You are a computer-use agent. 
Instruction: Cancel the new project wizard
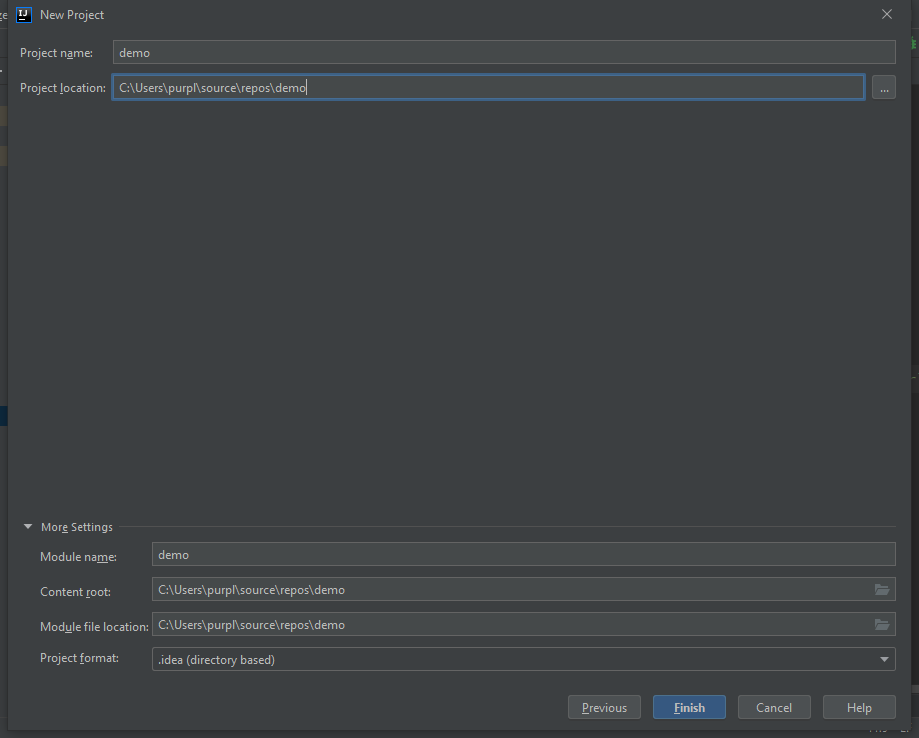(774, 708)
